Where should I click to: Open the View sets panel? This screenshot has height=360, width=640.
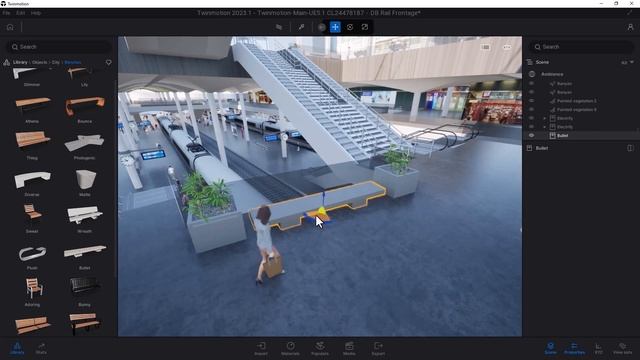[x=622, y=348]
